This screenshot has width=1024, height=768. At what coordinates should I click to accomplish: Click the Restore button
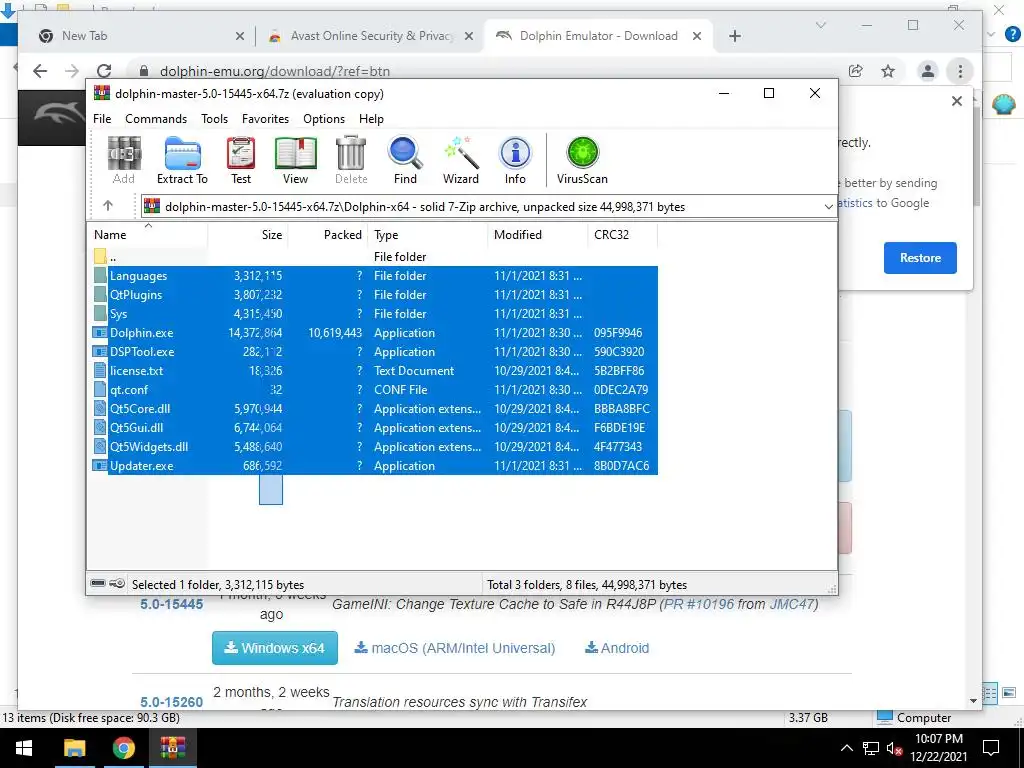[920, 257]
